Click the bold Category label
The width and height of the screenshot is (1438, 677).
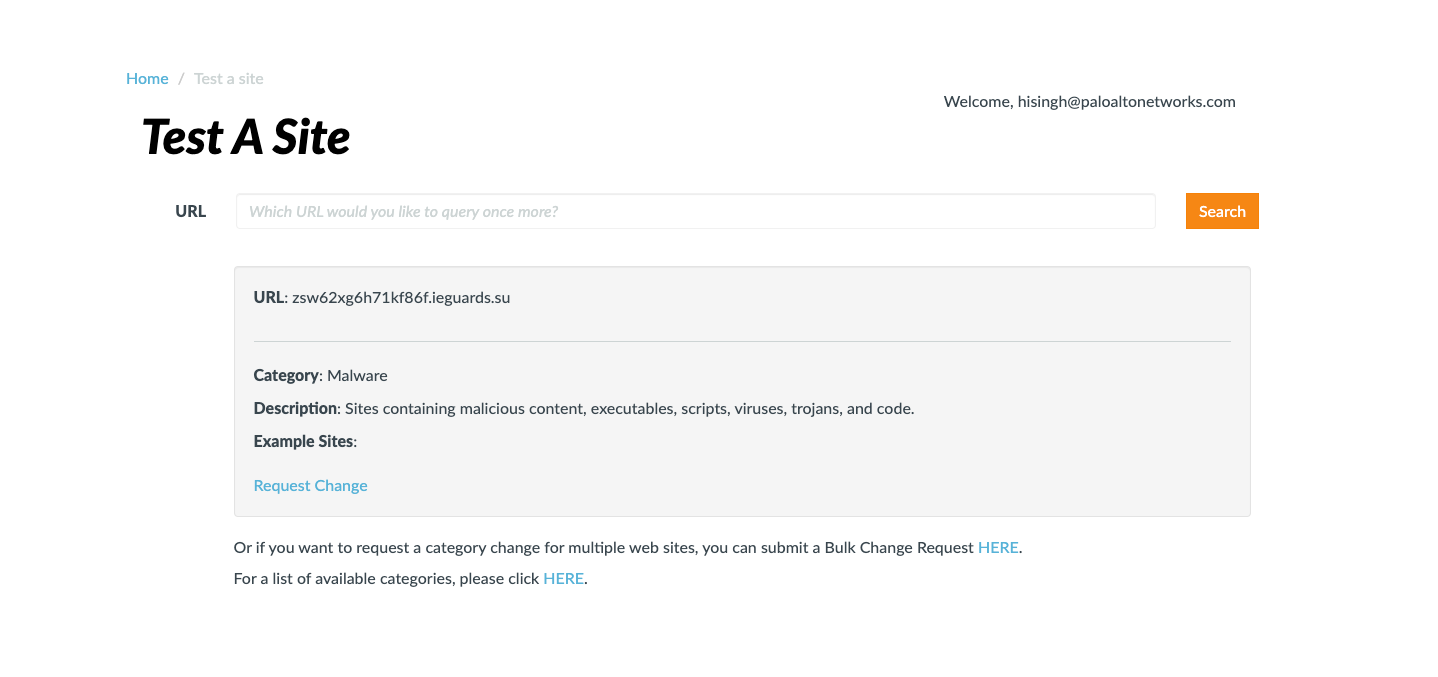[x=285, y=375]
